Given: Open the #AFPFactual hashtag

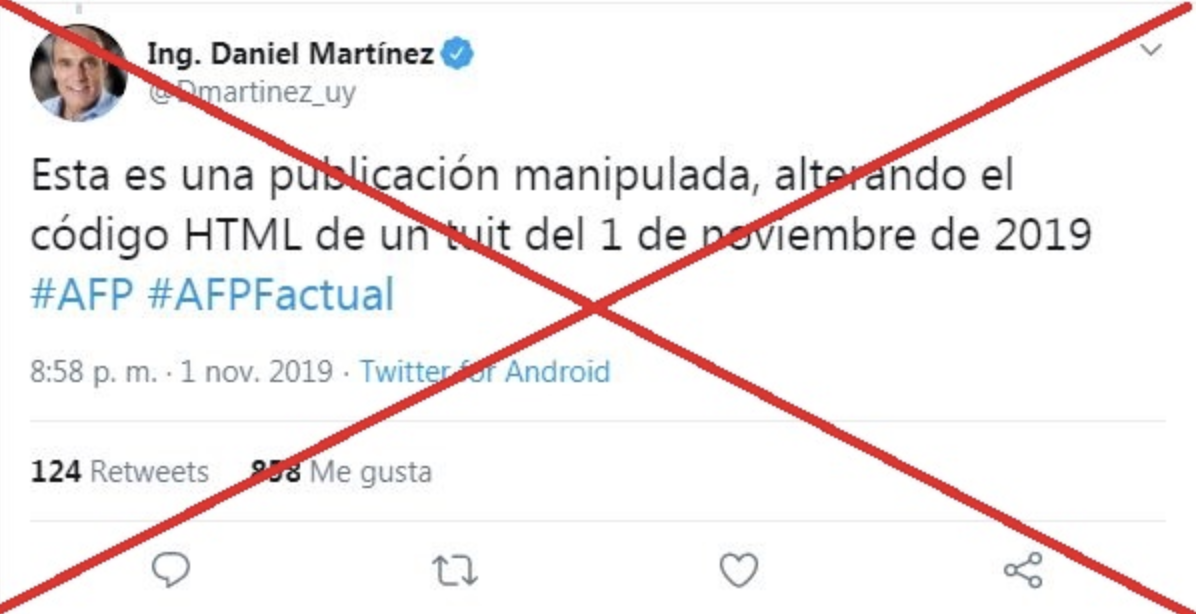Looking at the screenshot, I should tap(271, 295).
